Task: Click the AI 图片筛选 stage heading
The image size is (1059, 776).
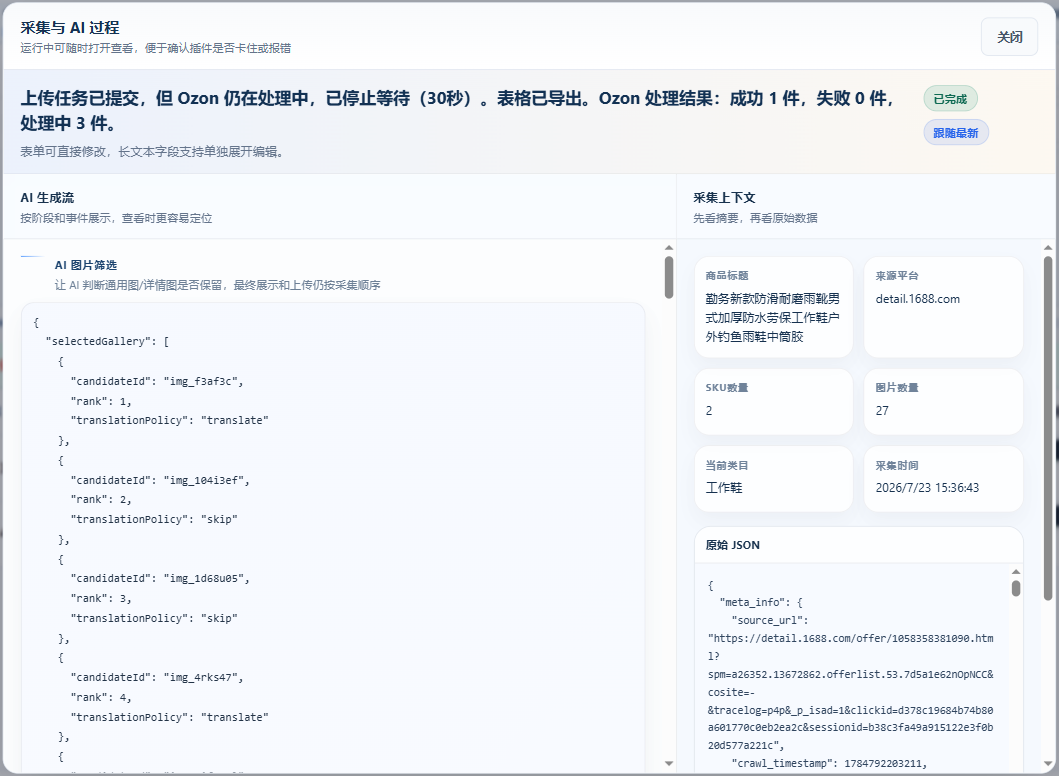Action: [86, 265]
